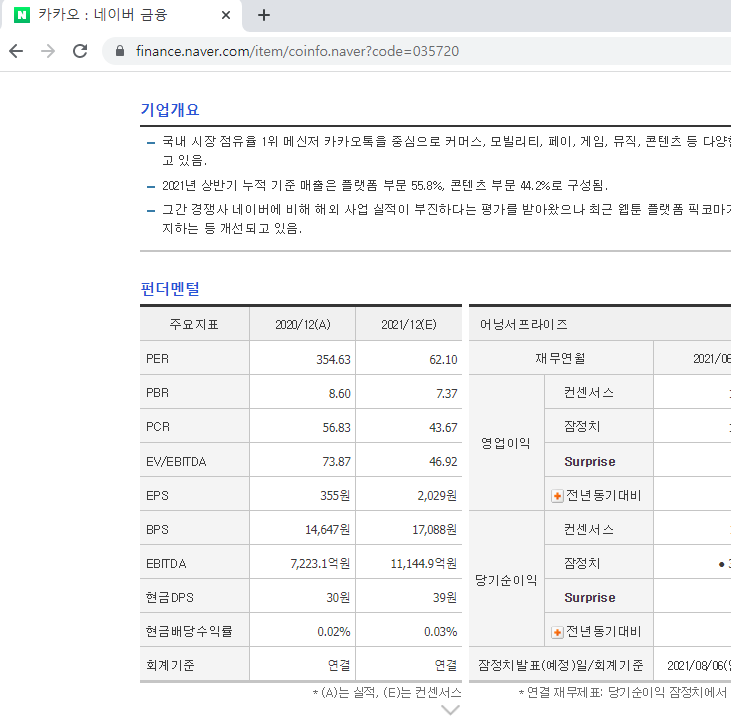Click BPS value 14,647원
Image resolution: width=731 pixels, height=719 pixels.
(x=327, y=530)
